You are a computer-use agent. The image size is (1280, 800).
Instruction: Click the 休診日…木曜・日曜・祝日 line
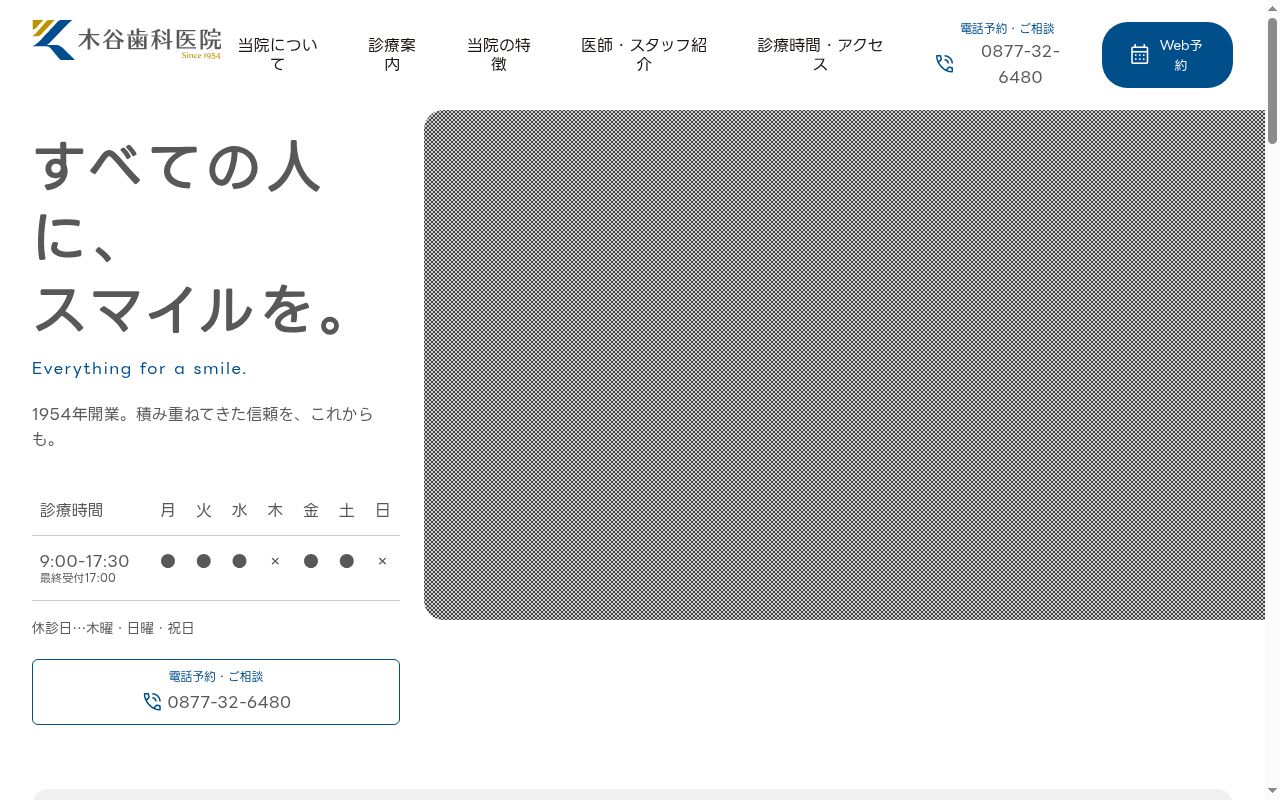[113, 628]
